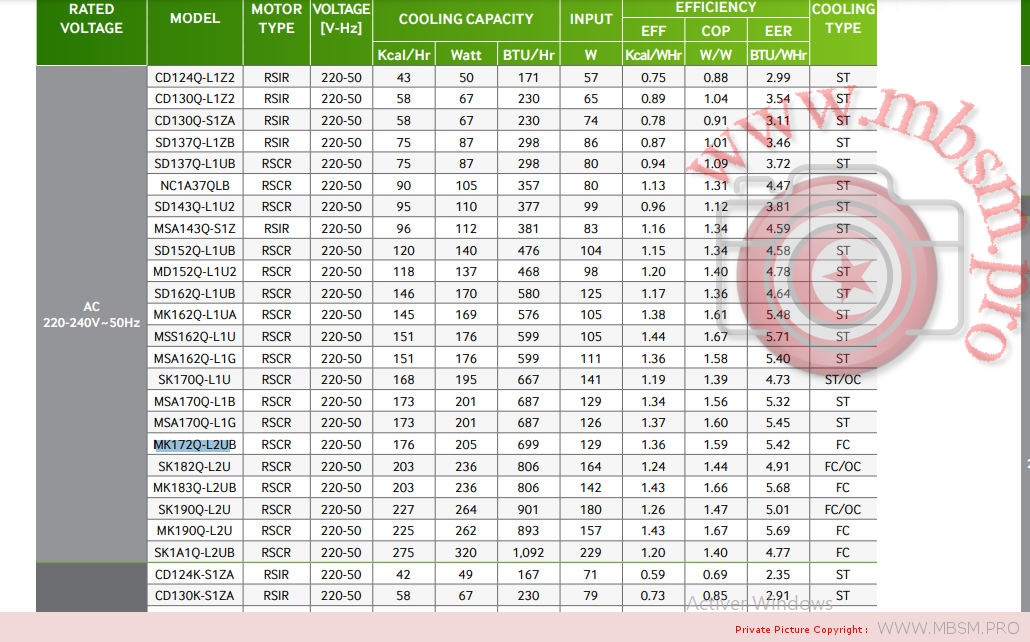Viewport: 1030px width, 642px height.
Task: Select the CD124Q-L1Z2 model cell
Action: (195, 77)
